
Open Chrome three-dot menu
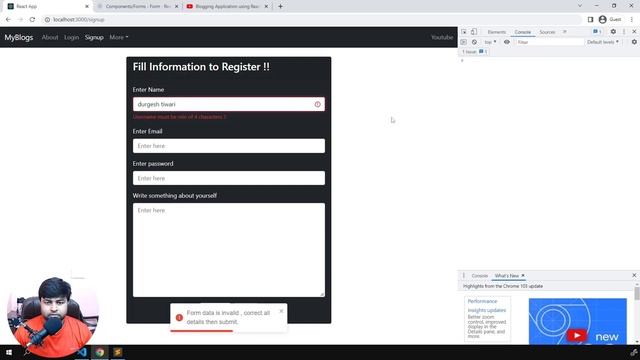point(631,19)
